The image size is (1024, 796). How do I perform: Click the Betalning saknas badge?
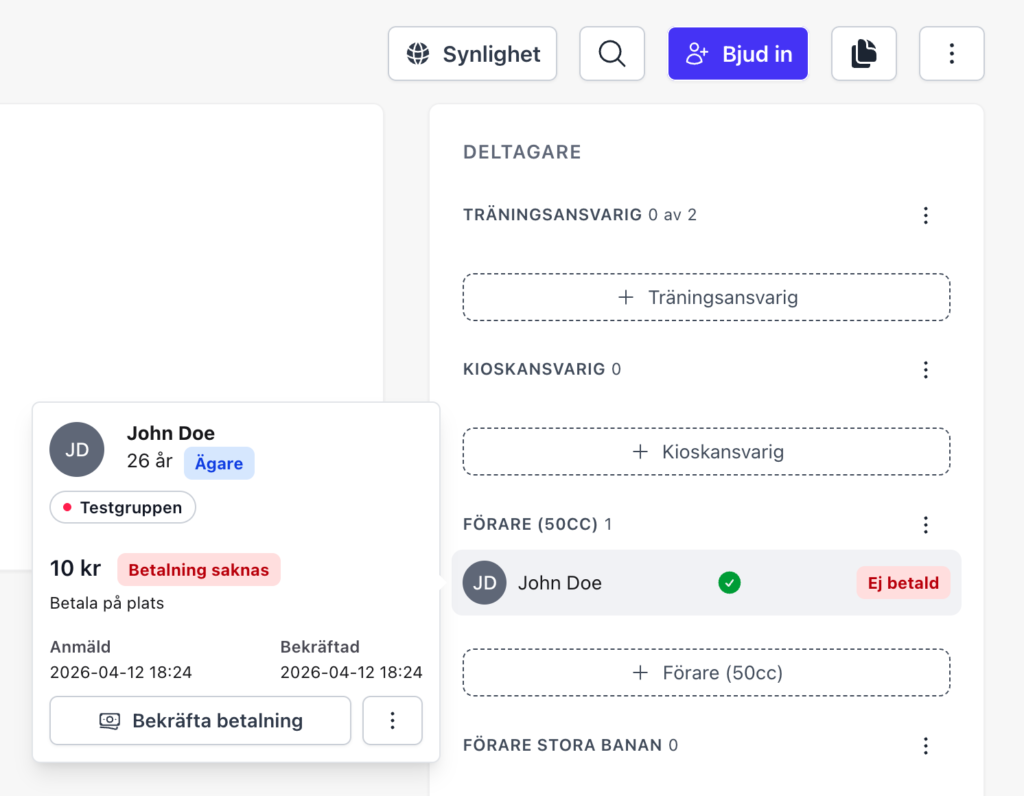pyautogui.click(x=199, y=570)
